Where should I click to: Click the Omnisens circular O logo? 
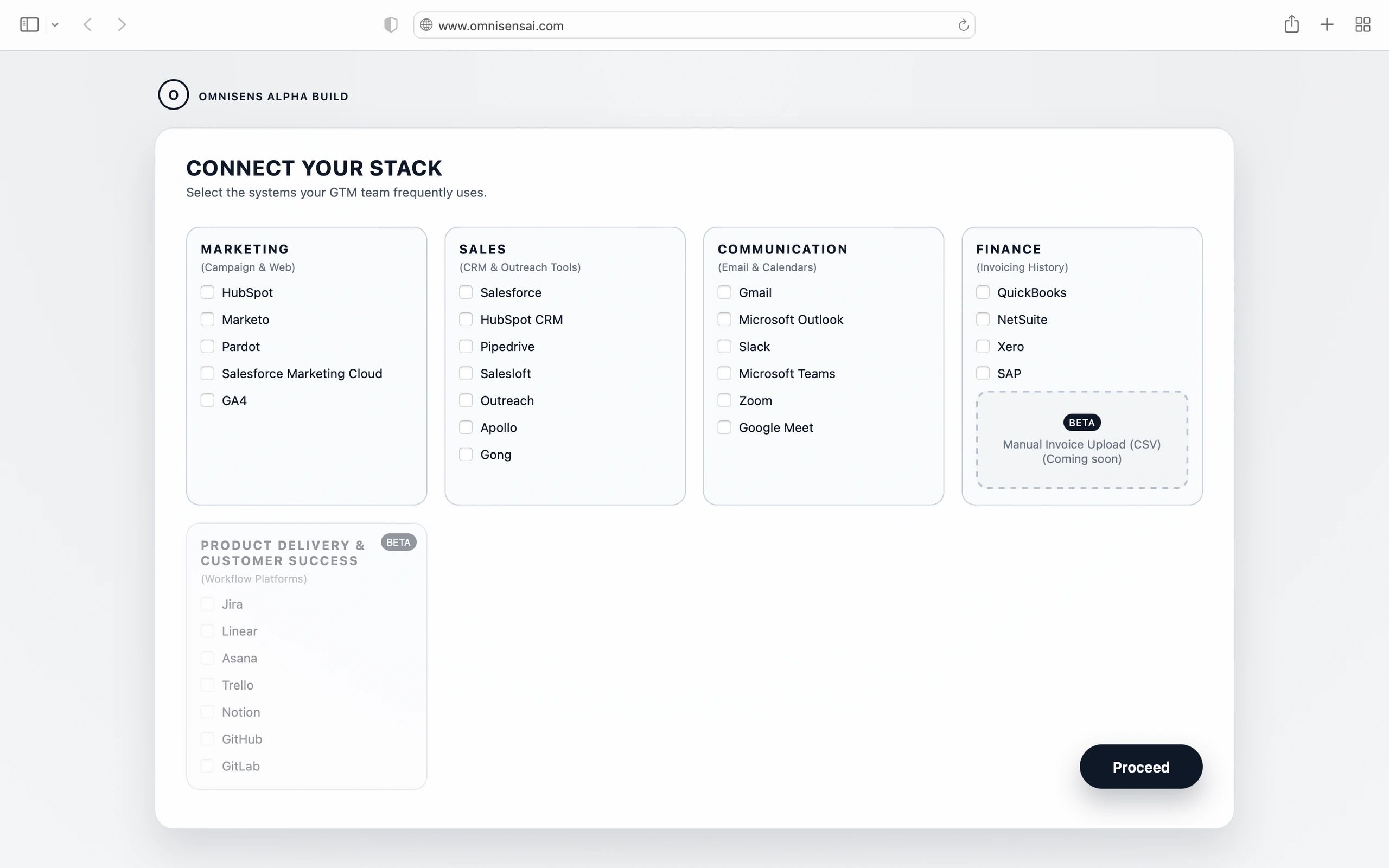173,95
